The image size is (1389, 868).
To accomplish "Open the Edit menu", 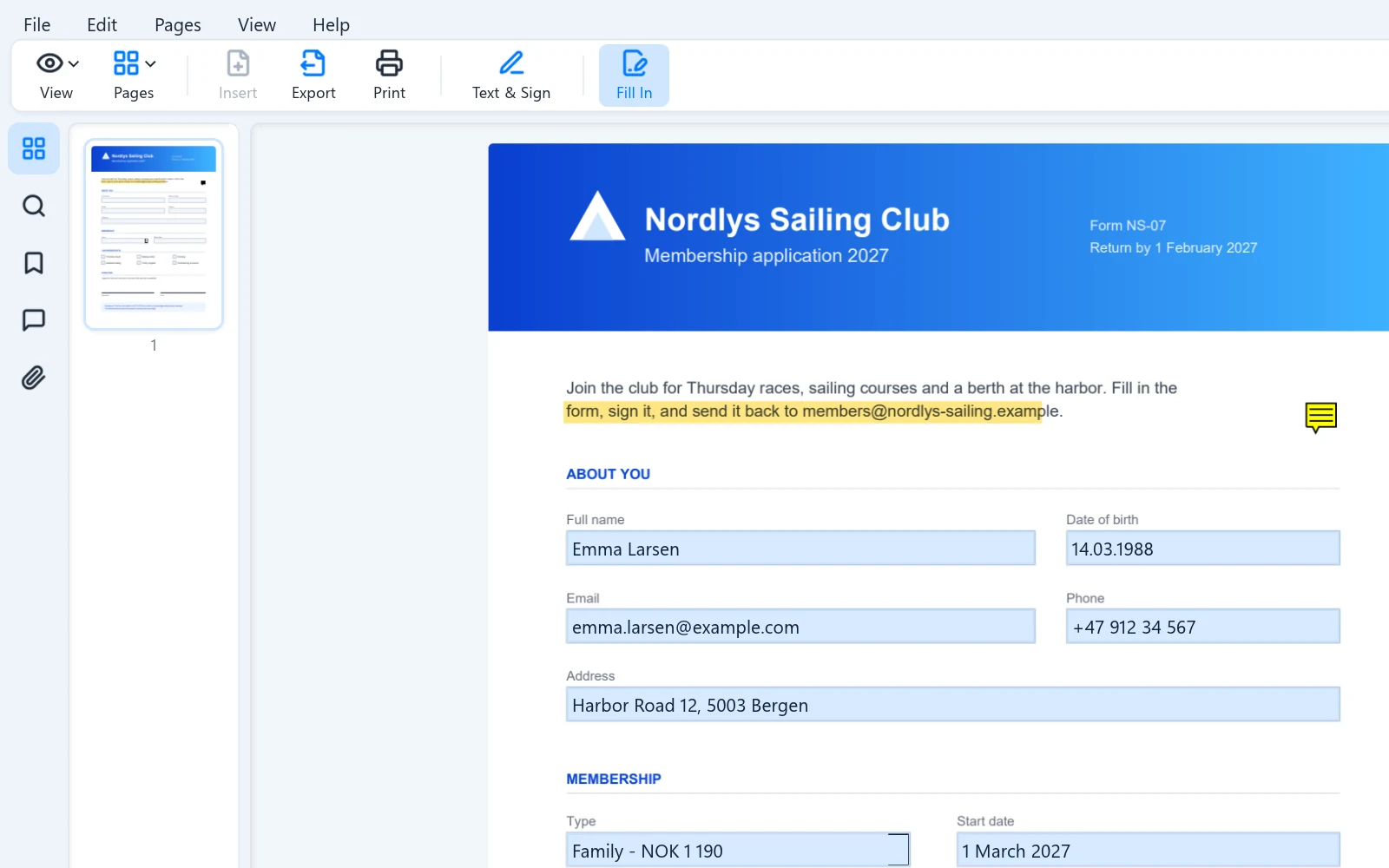I will pos(102,25).
